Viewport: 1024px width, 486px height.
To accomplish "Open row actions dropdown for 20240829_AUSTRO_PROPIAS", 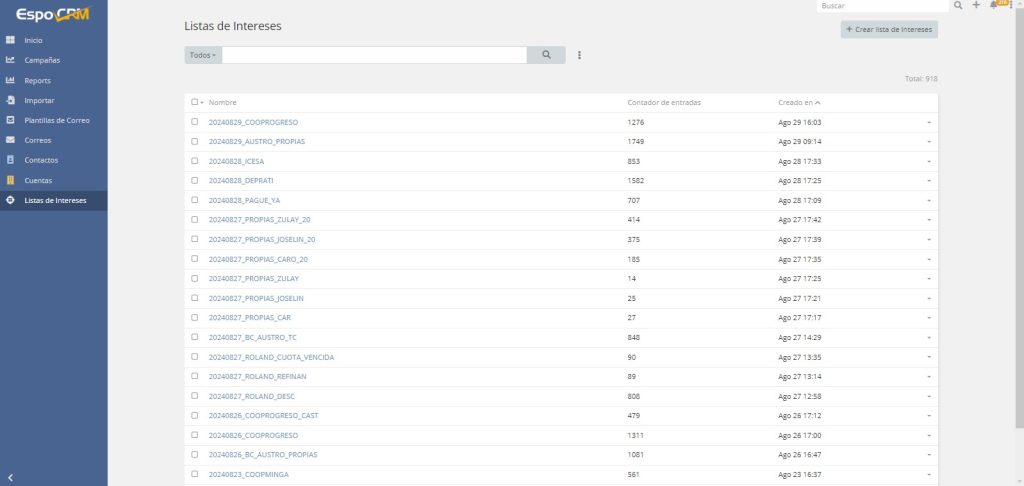I will (928, 142).
